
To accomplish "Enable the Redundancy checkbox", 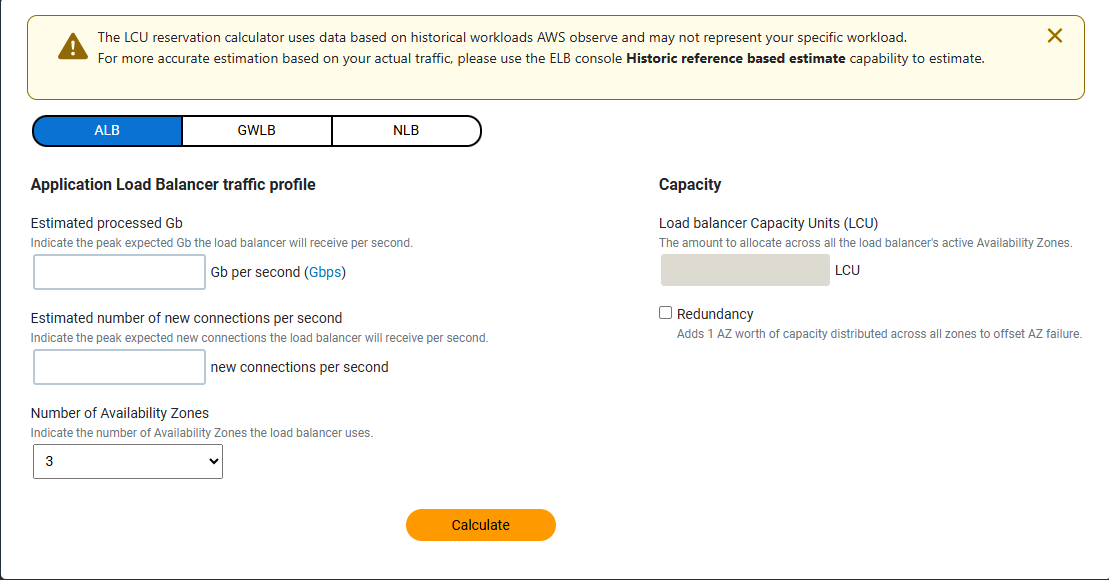I will pyautogui.click(x=666, y=313).
